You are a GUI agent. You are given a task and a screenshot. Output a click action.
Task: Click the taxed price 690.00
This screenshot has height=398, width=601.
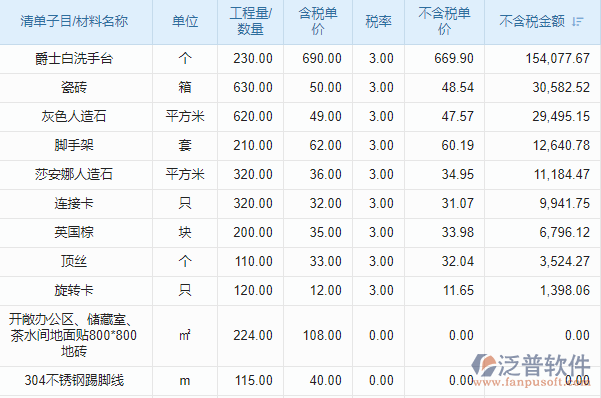(322, 59)
